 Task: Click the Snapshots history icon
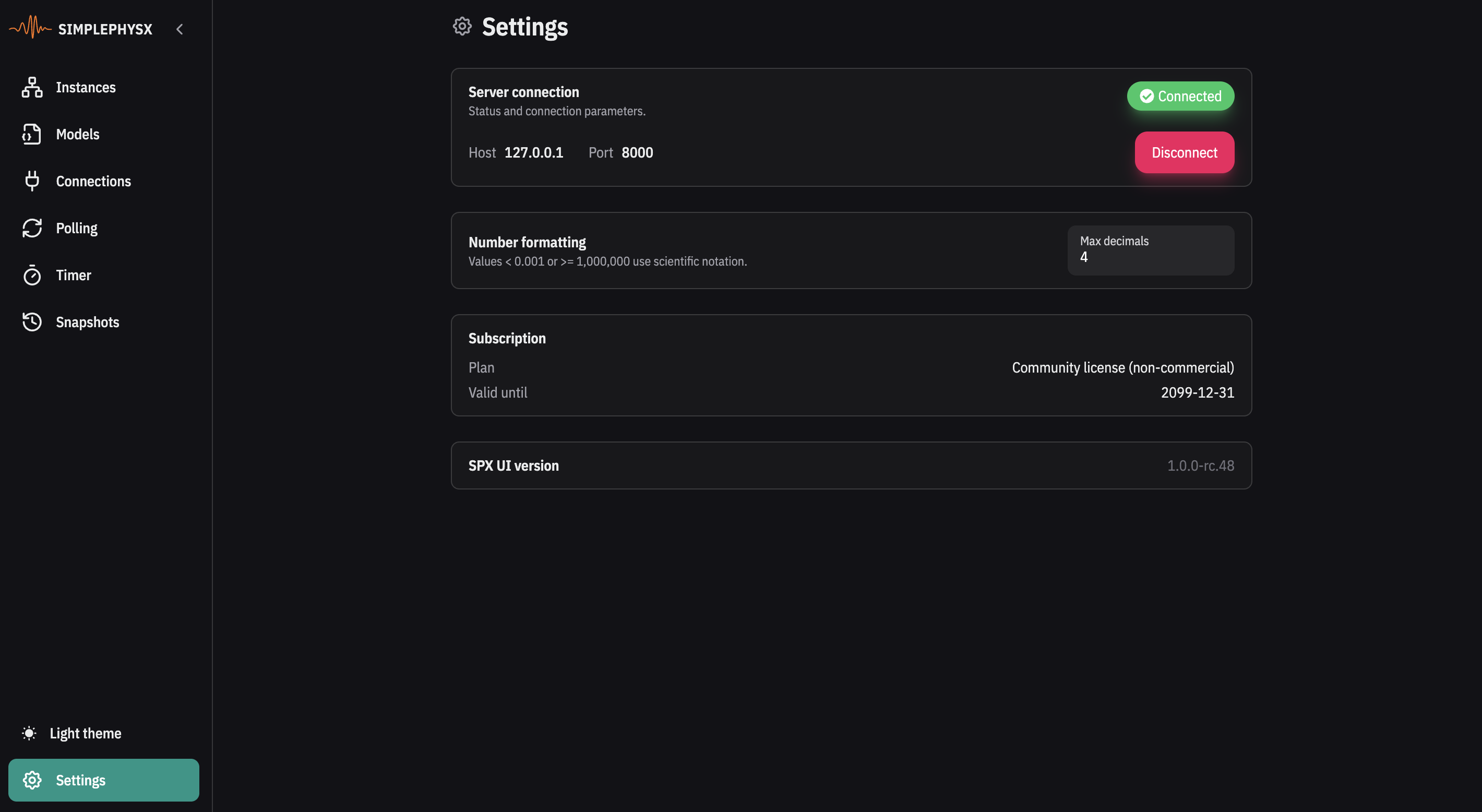point(32,321)
